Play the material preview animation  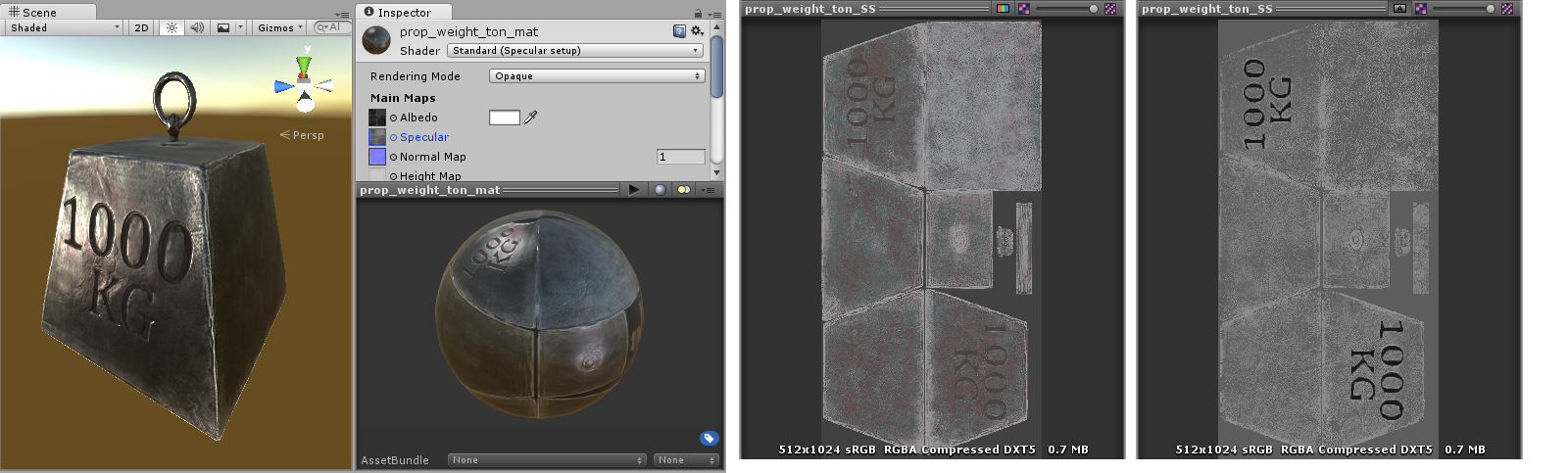(634, 190)
